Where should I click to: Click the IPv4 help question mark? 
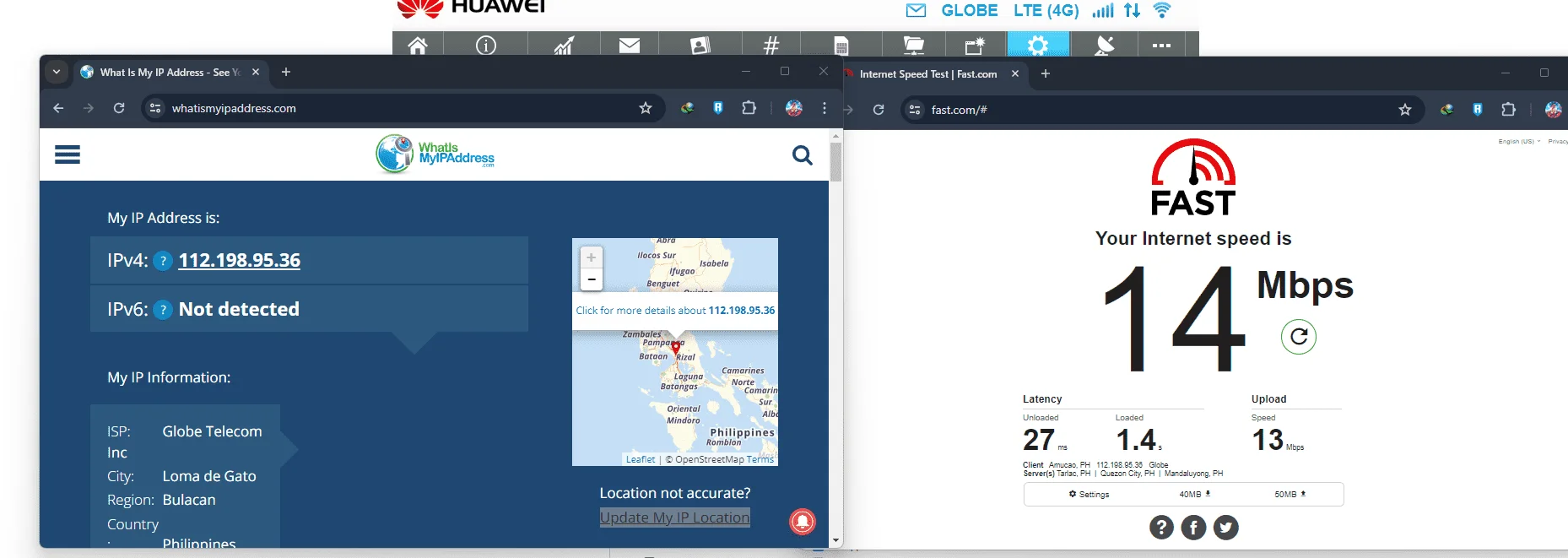(x=163, y=261)
